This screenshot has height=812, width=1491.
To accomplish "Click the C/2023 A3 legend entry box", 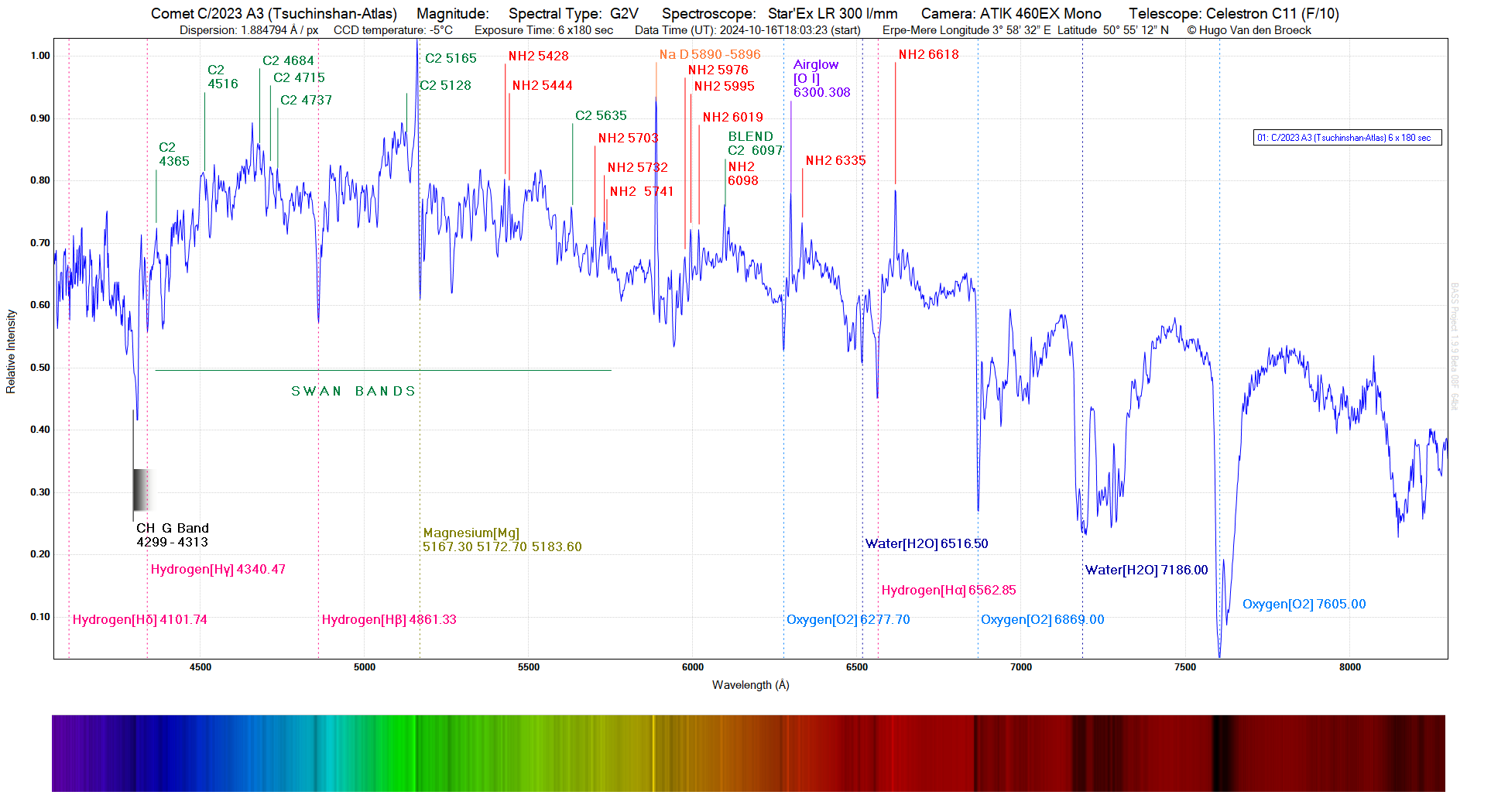I will (x=1346, y=138).
